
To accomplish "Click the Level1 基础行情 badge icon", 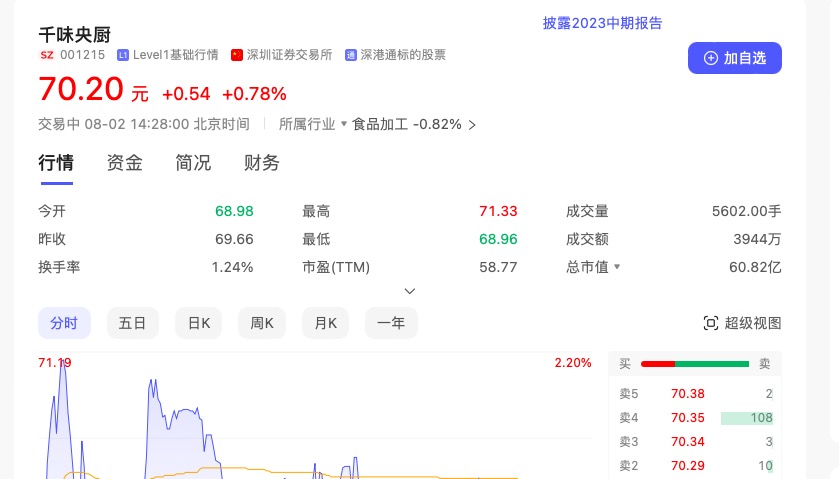I will point(123,55).
